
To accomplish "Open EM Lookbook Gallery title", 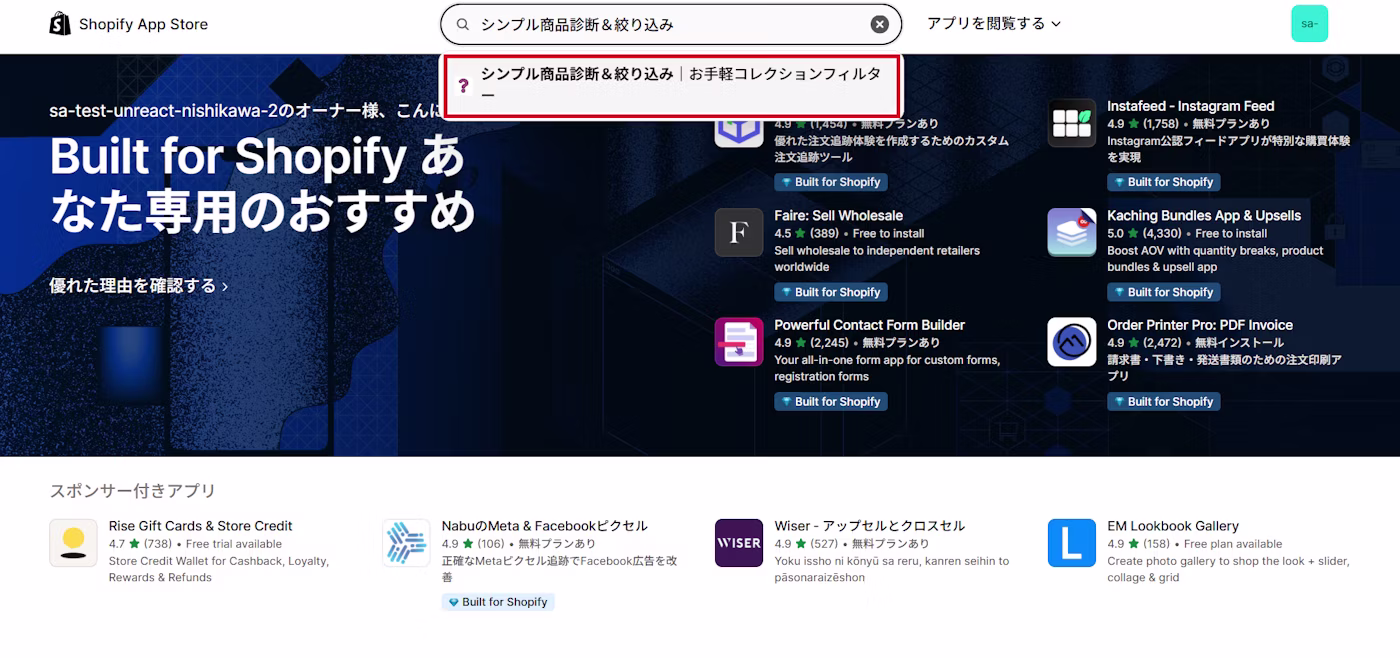I will coord(1173,526).
